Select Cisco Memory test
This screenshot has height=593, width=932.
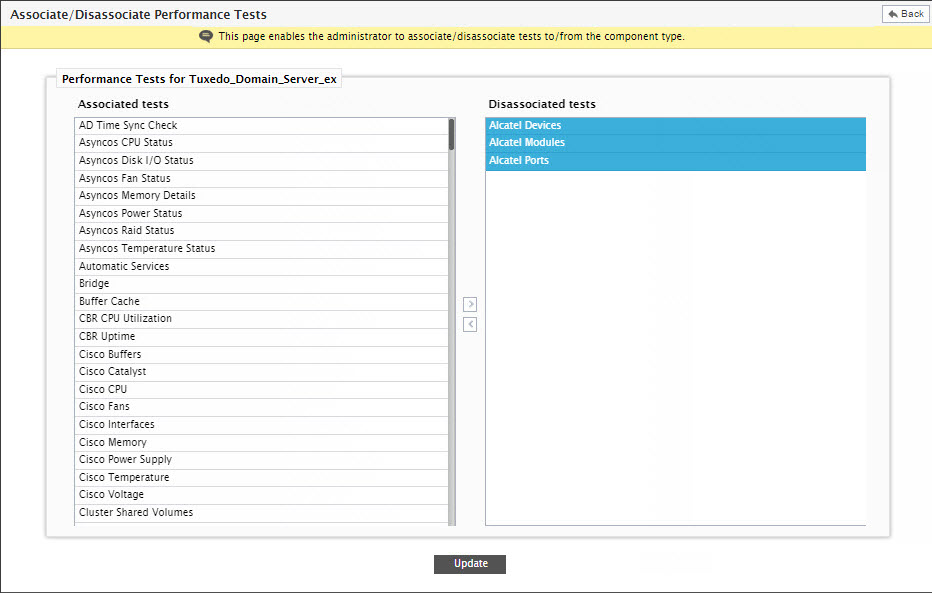[262, 442]
